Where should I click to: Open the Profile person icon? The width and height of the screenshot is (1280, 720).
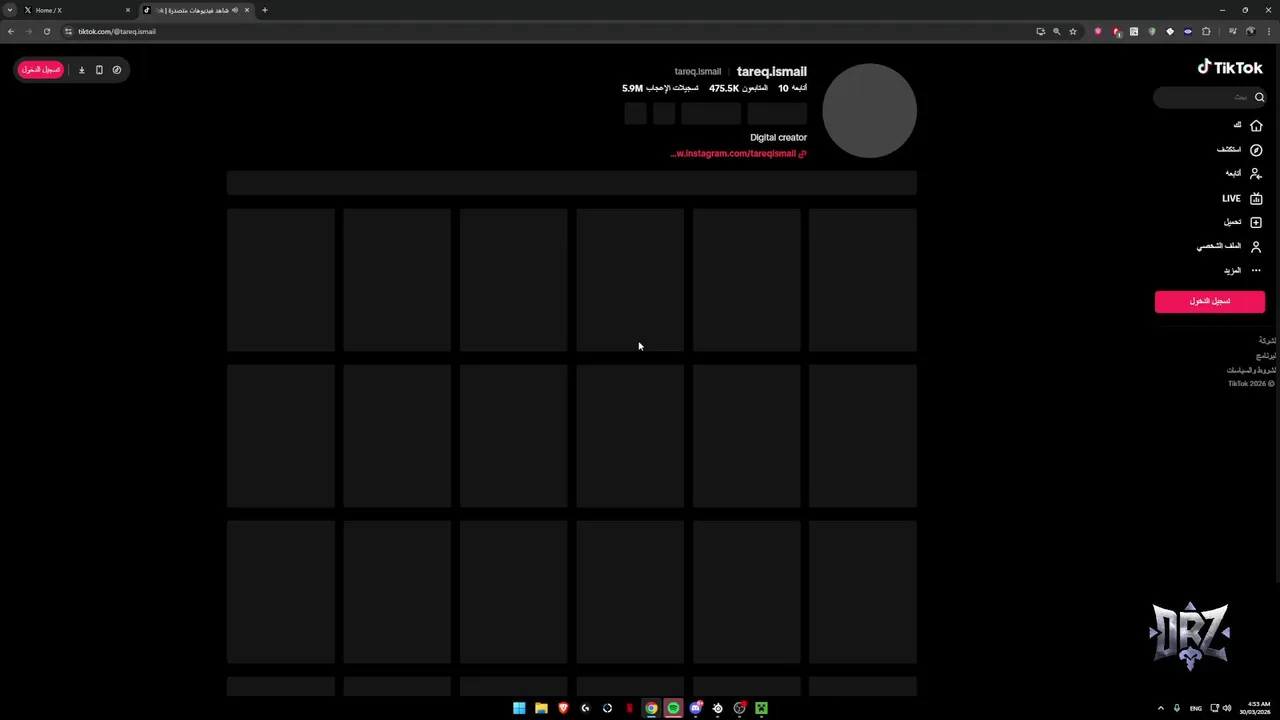click(1256, 246)
